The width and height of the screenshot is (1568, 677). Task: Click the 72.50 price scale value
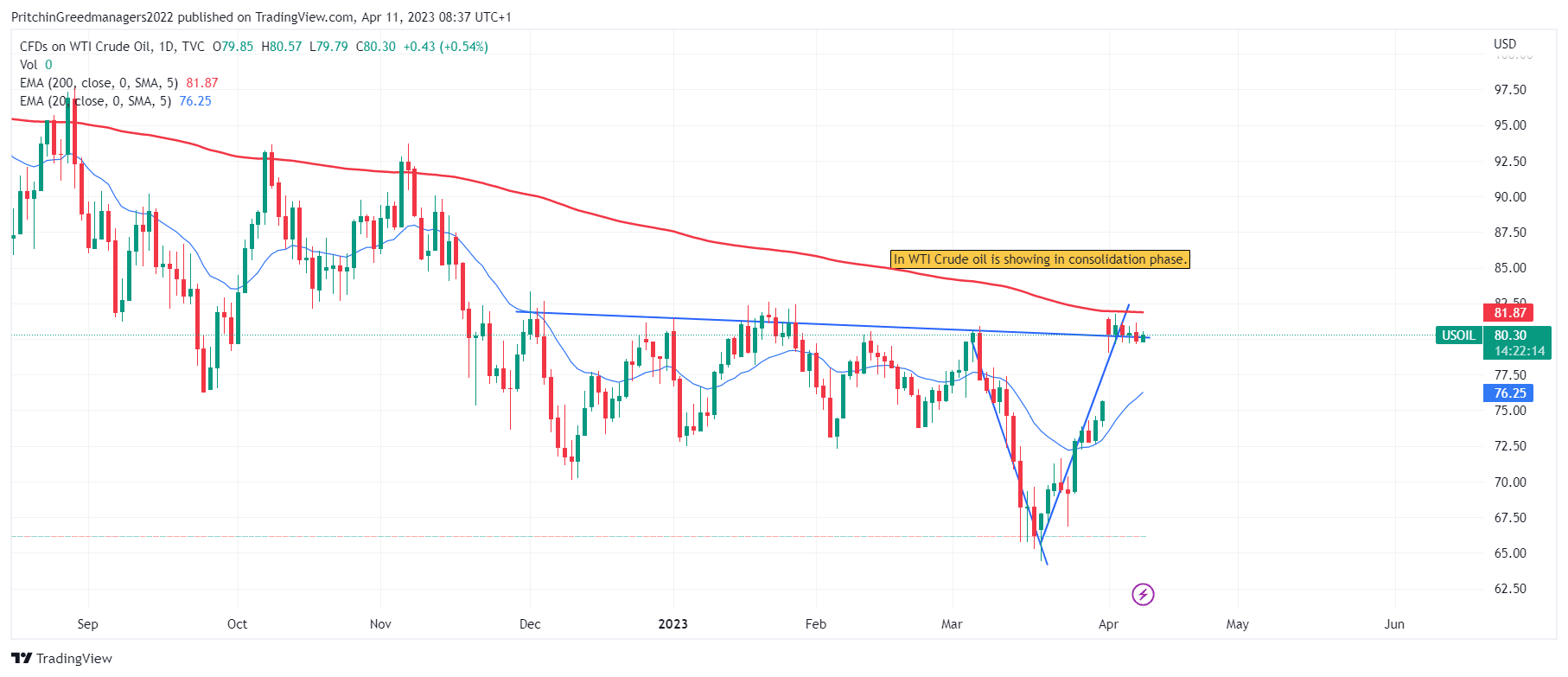[x=1510, y=446]
